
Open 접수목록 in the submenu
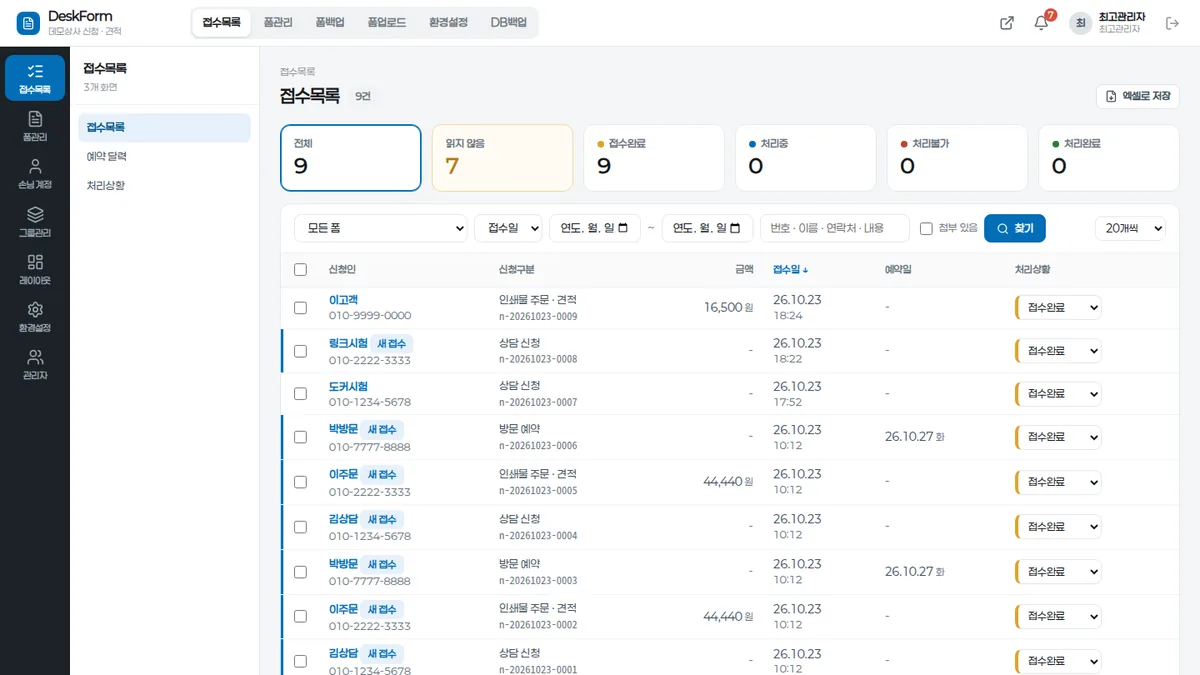click(x=164, y=128)
